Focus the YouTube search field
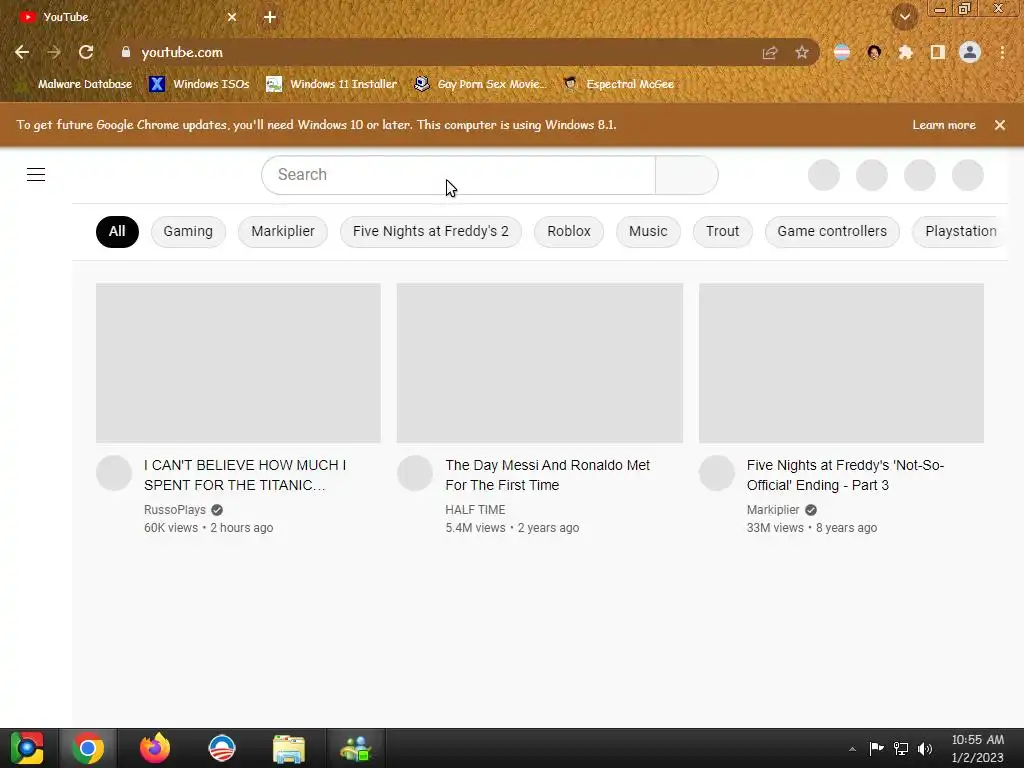The width and height of the screenshot is (1024, 768). pyautogui.click(x=458, y=174)
